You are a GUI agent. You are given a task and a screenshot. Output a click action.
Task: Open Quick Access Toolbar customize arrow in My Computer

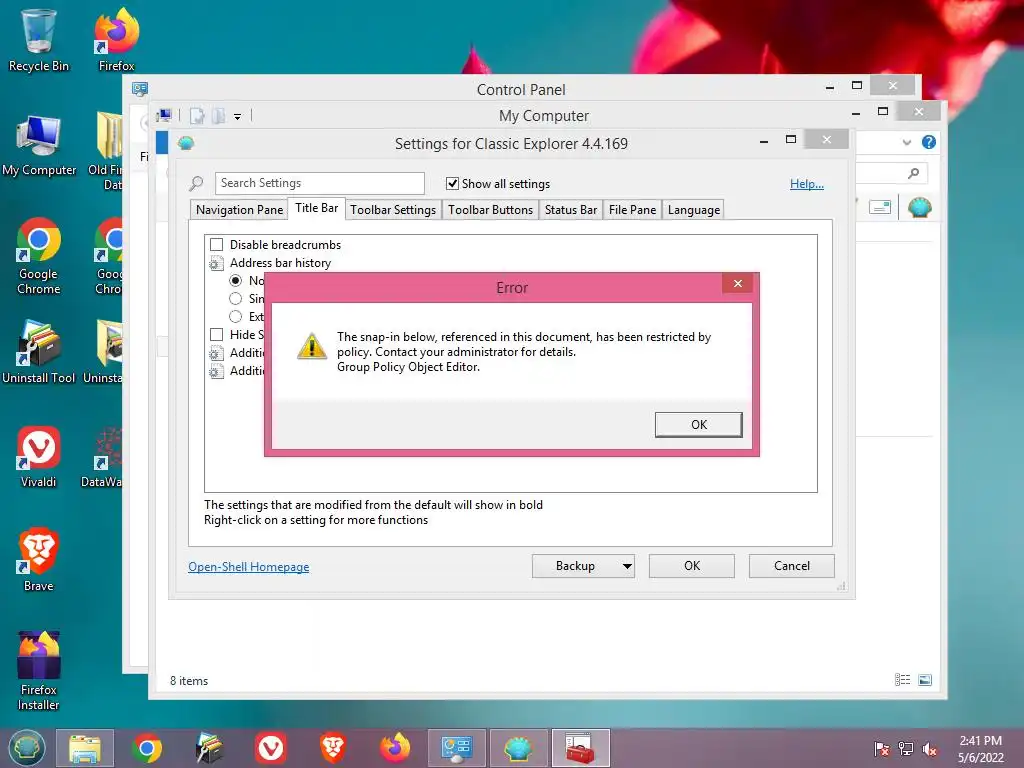(238, 116)
